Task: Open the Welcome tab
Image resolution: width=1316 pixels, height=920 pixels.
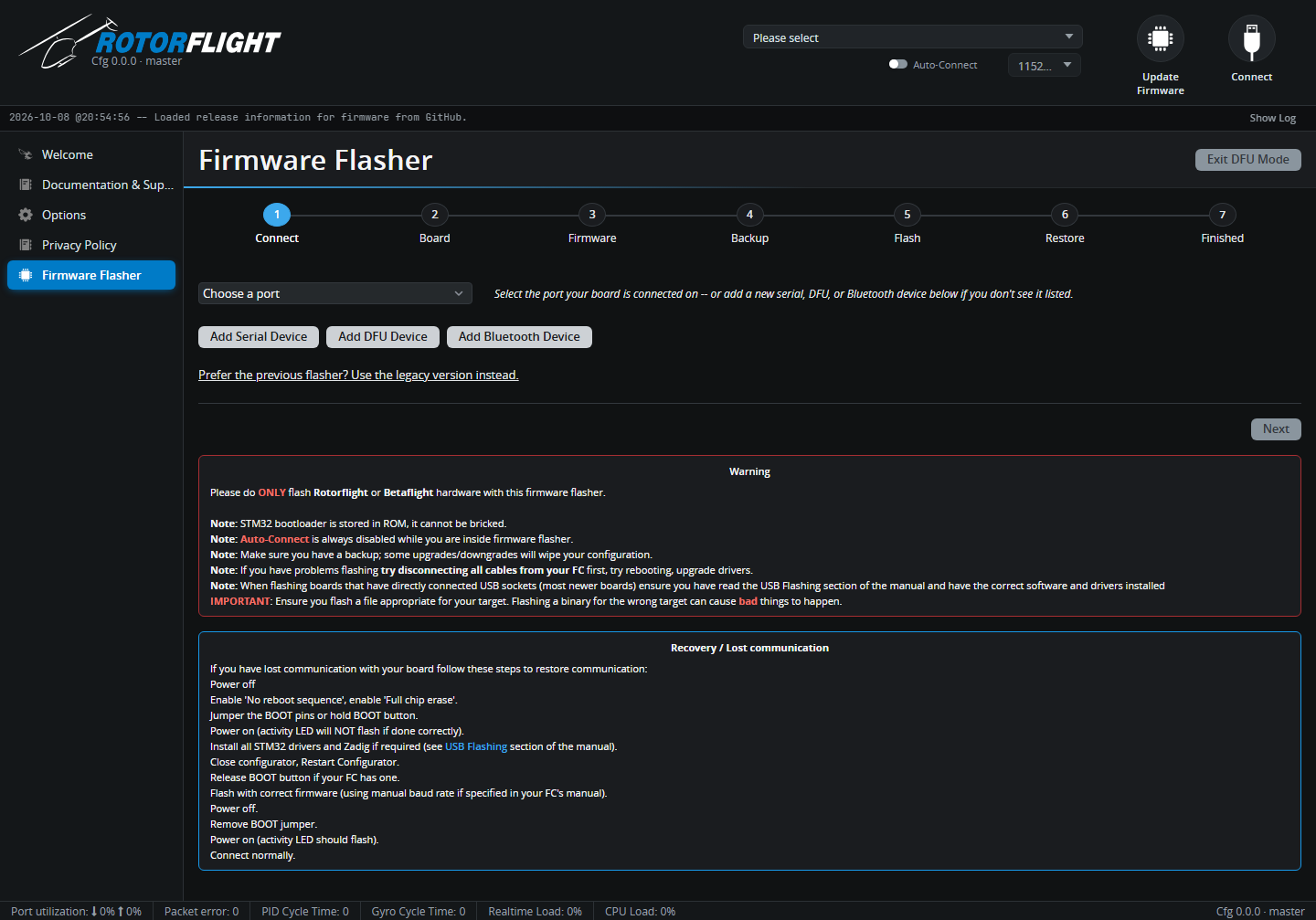Action: [x=91, y=154]
